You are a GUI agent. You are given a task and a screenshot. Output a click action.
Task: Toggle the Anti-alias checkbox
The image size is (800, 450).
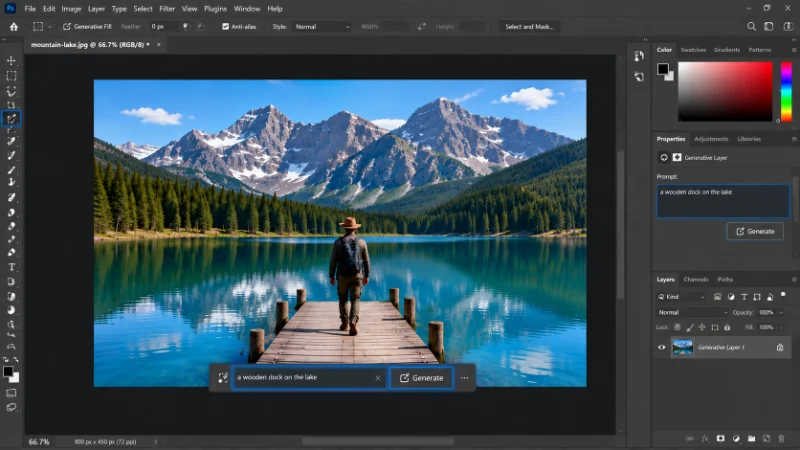[226, 27]
